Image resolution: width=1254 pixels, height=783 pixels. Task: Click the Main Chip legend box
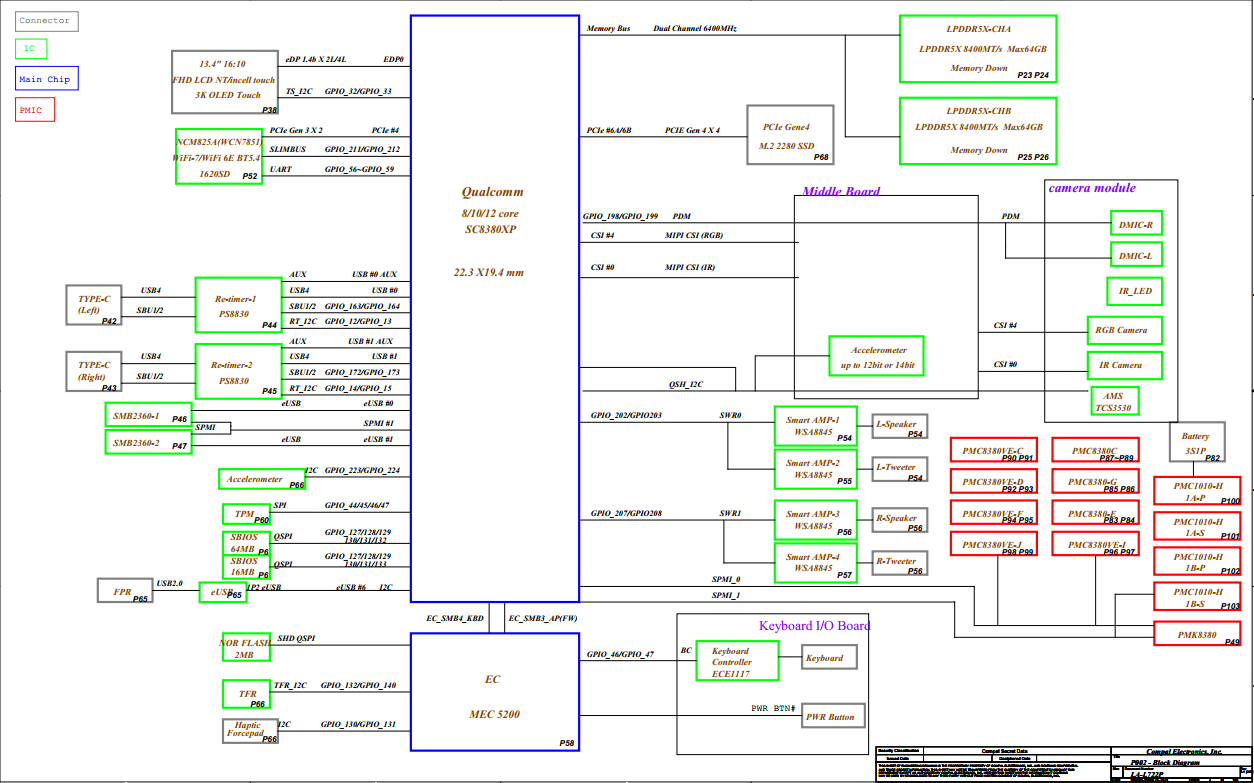[x=46, y=79]
